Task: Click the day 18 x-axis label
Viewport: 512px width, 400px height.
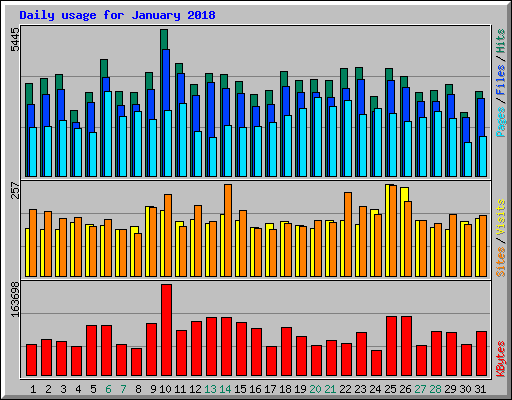Action: (285, 389)
